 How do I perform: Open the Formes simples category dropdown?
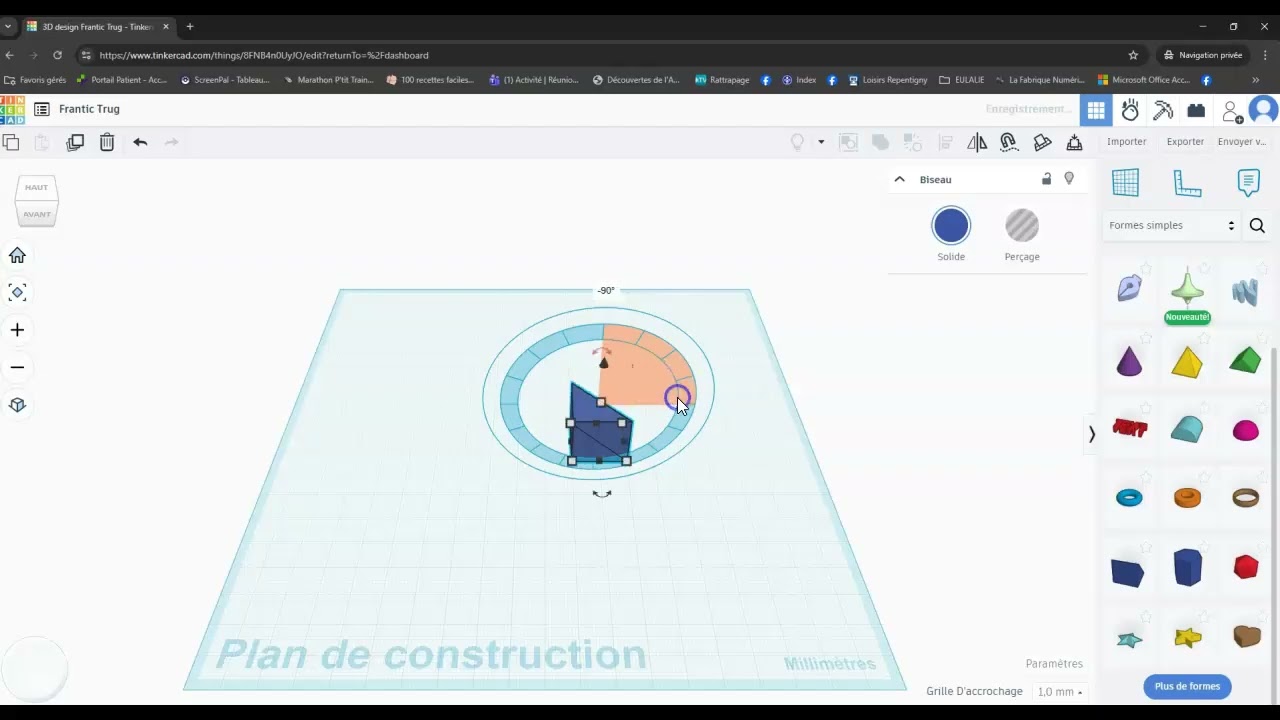point(1172,226)
